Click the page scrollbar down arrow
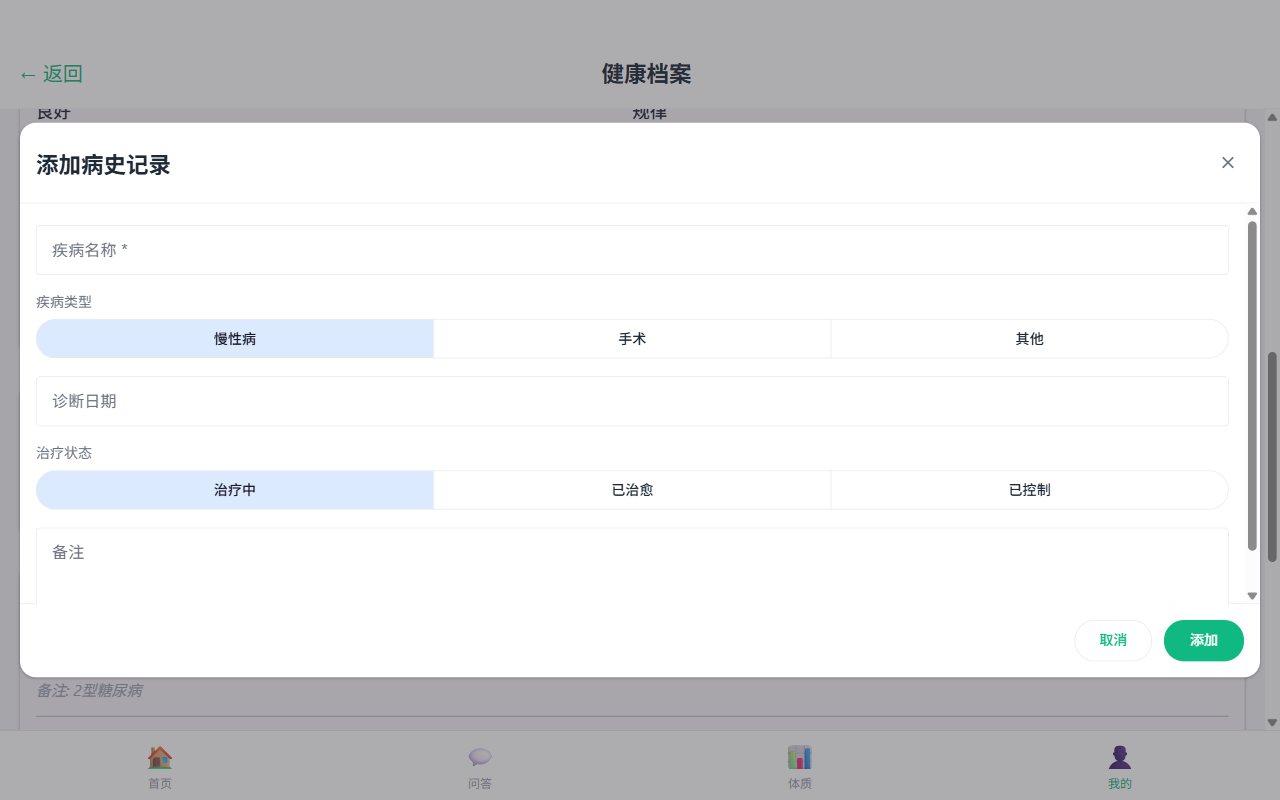1280x800 pixels. coord(1272,722)
